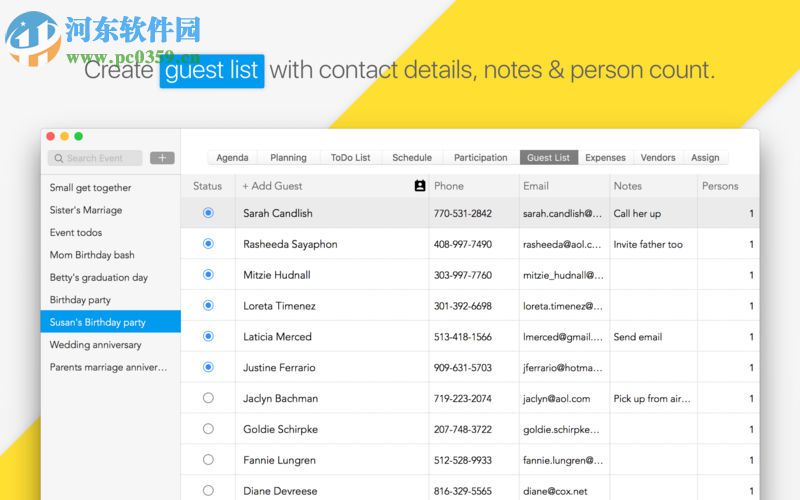Toggle status radio for Justine Ferrario
This screenshot has height=500, width=800.
click(x=208, y=367)
